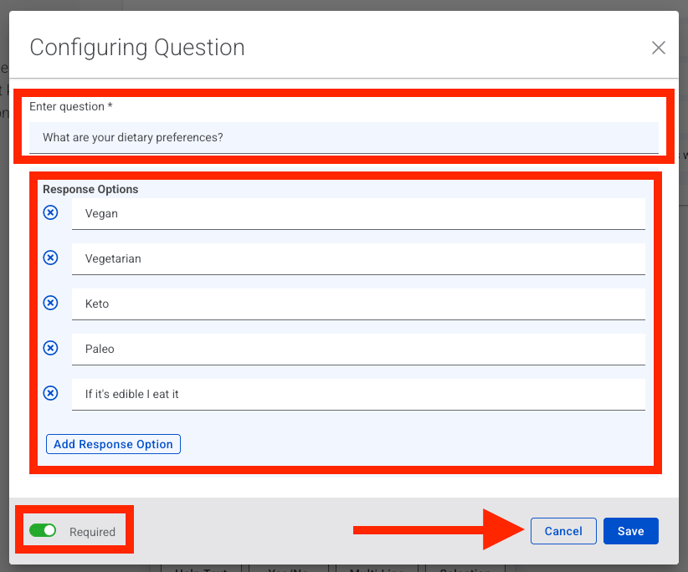Viewport: 688px width, 572px height.
Task: Edit the 'If it's edible I eat it' field
Action: coord(358,394)
